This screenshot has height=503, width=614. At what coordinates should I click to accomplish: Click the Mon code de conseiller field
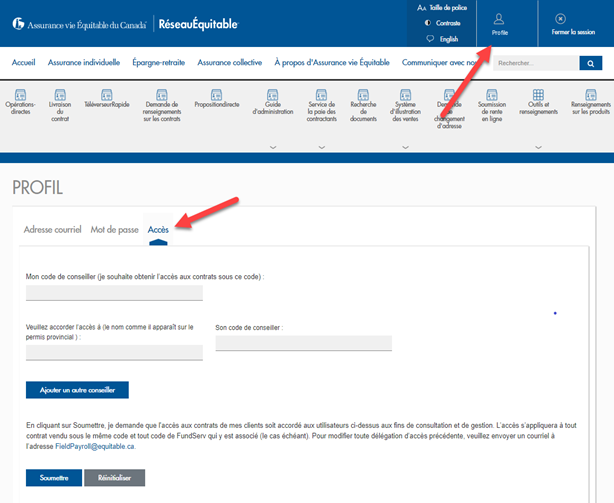114,293
